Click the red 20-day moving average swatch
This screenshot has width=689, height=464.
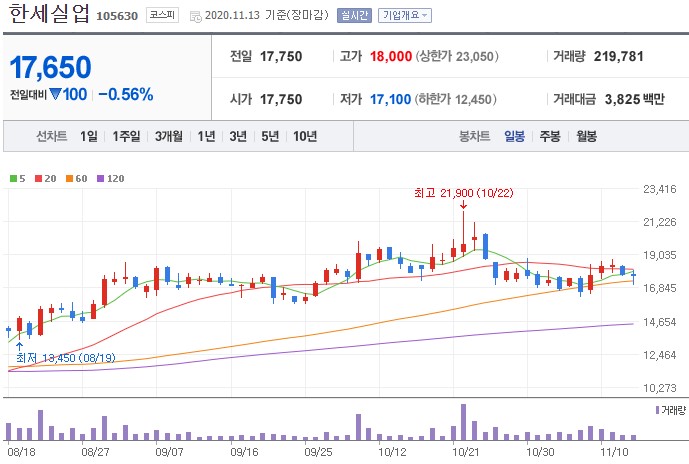pos(38,178)
